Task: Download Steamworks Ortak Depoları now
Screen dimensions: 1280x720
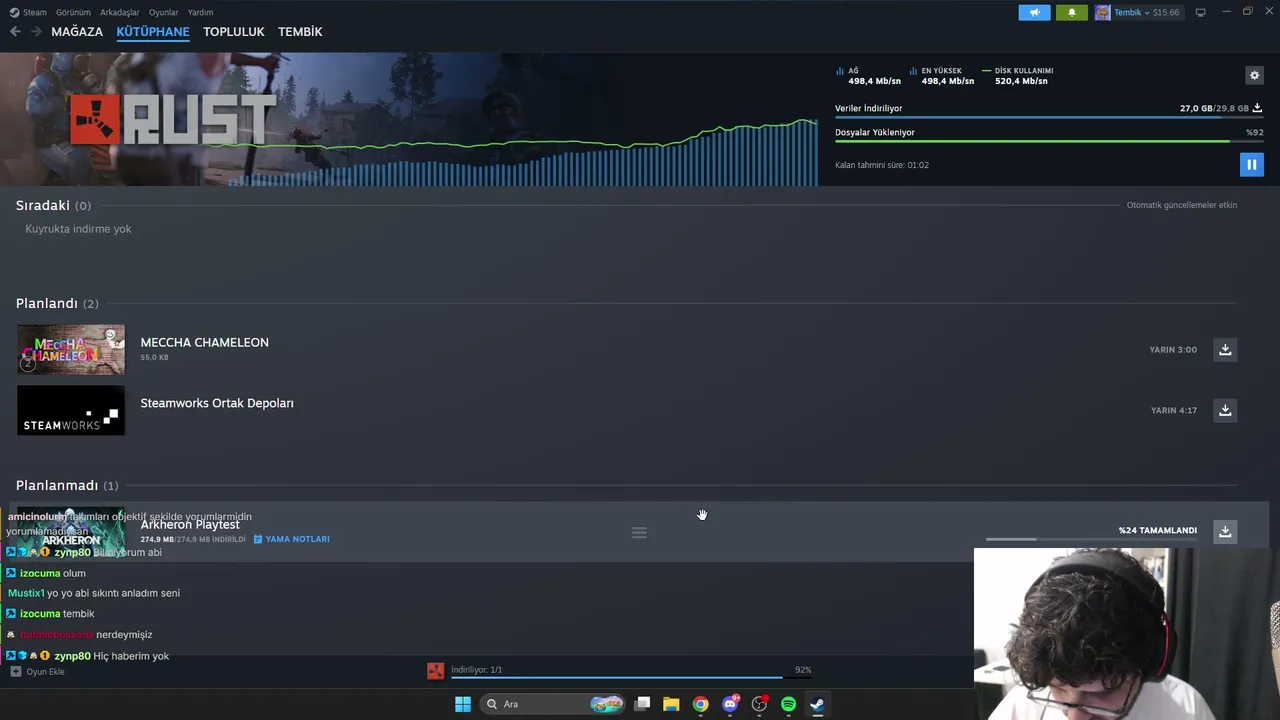Action: pyautogui.click(x=1225, y=410)
